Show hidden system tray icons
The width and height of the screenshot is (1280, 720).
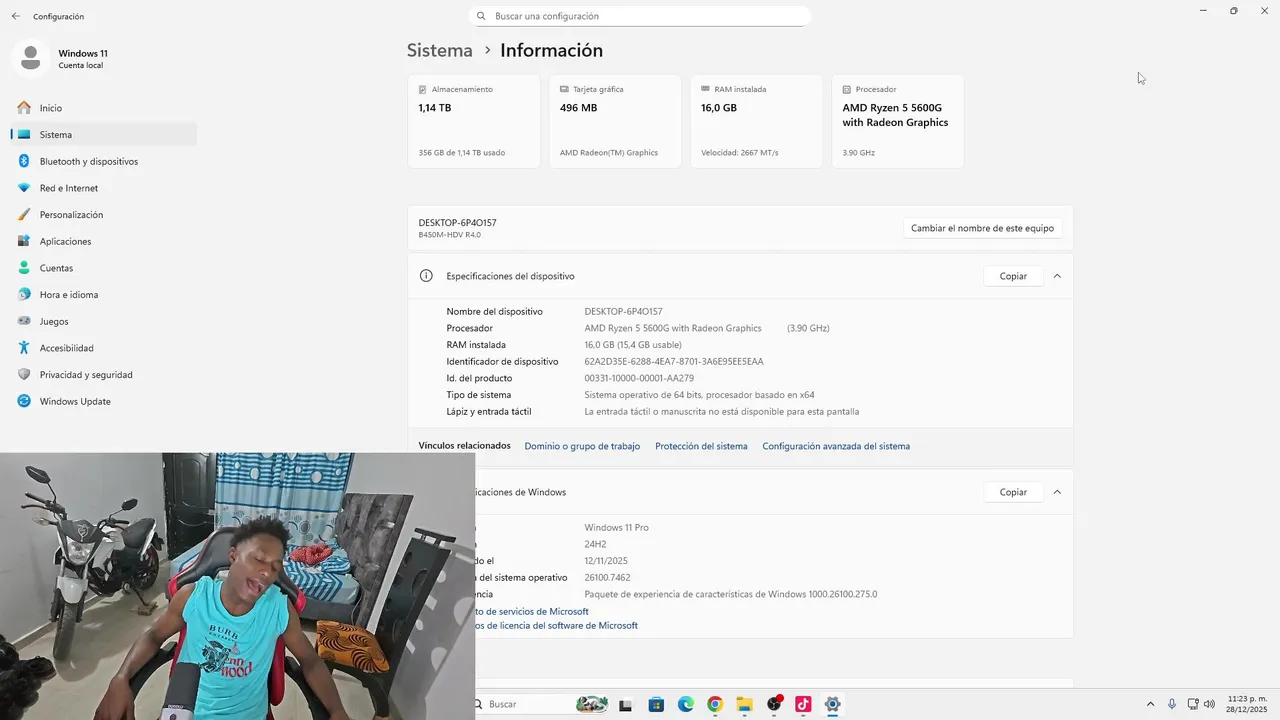1150,704
